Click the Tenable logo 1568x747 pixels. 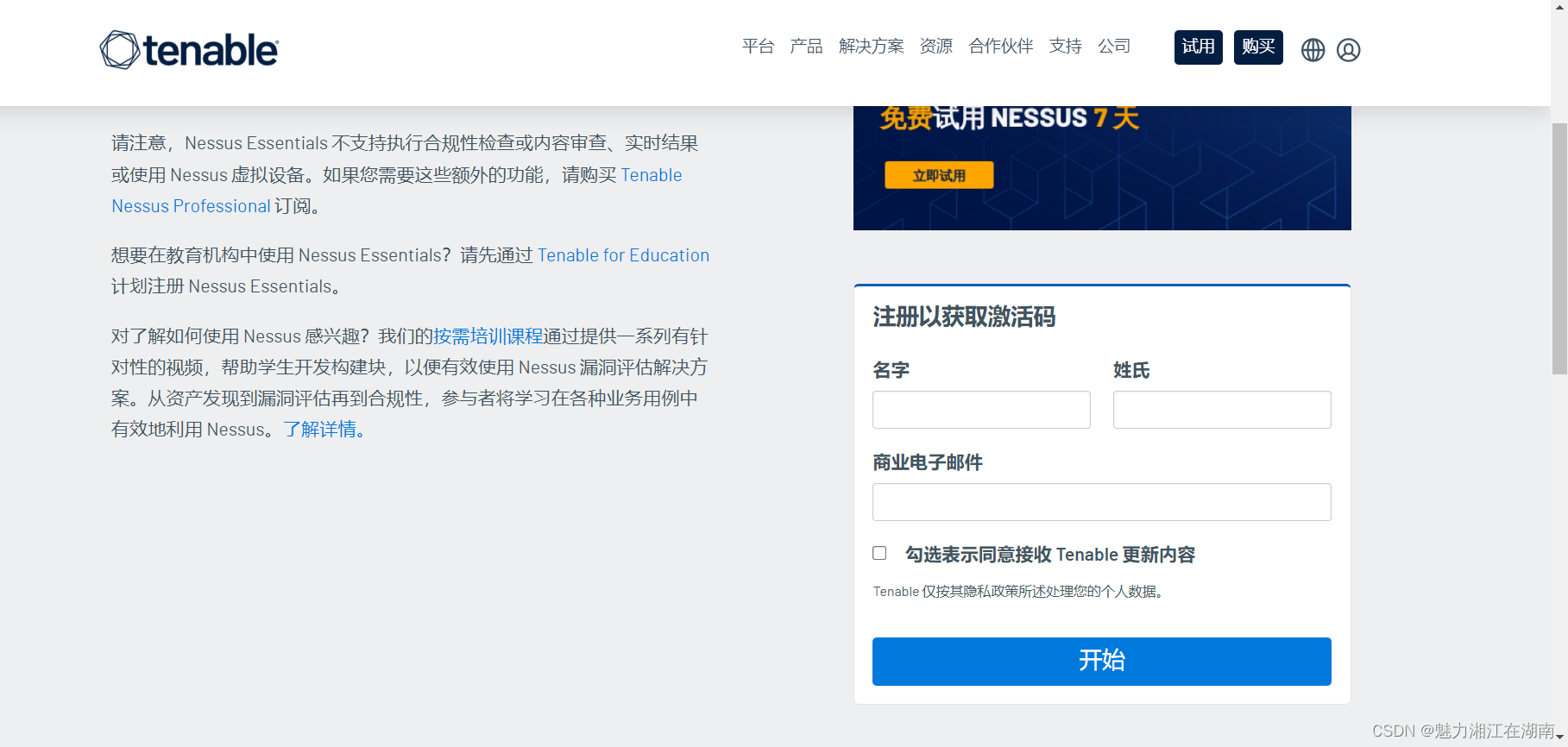[x=189, y=50]
